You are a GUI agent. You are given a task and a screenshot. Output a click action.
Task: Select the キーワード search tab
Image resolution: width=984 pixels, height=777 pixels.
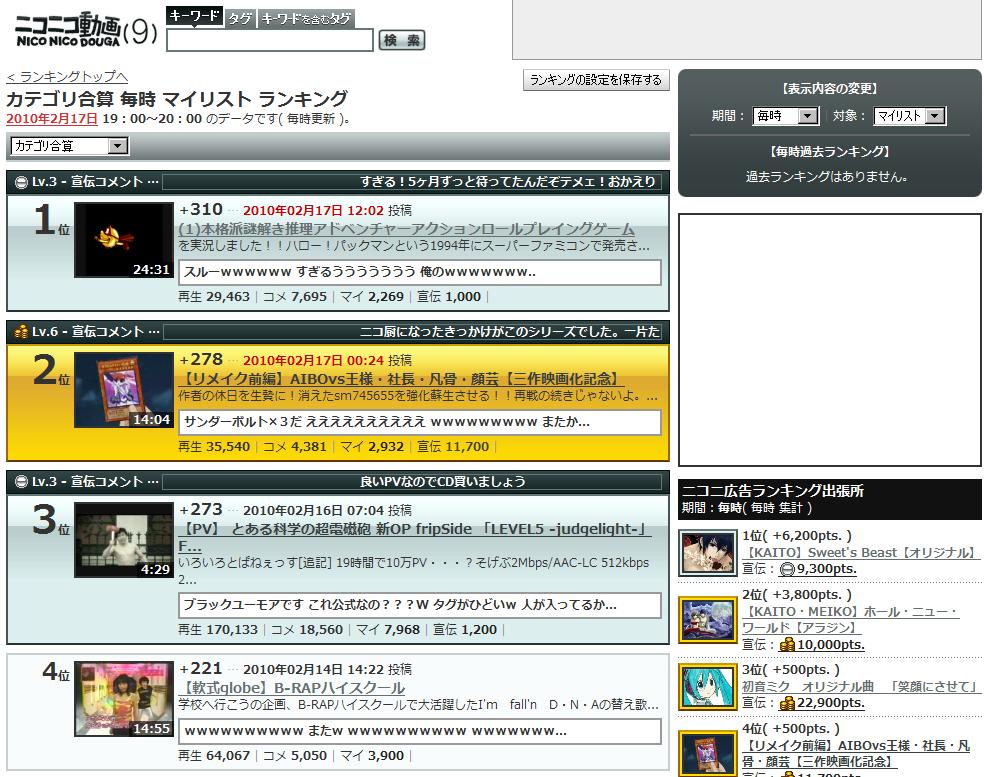195,16
